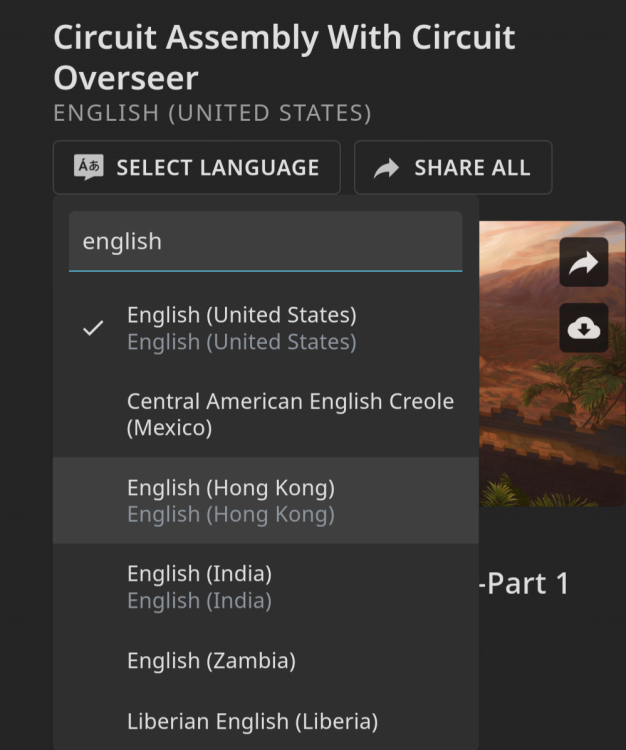Click the Circuit Assembly With Circuit Overseer title
The width and height of the screenshot is (626, 750).
pos(284,57)
